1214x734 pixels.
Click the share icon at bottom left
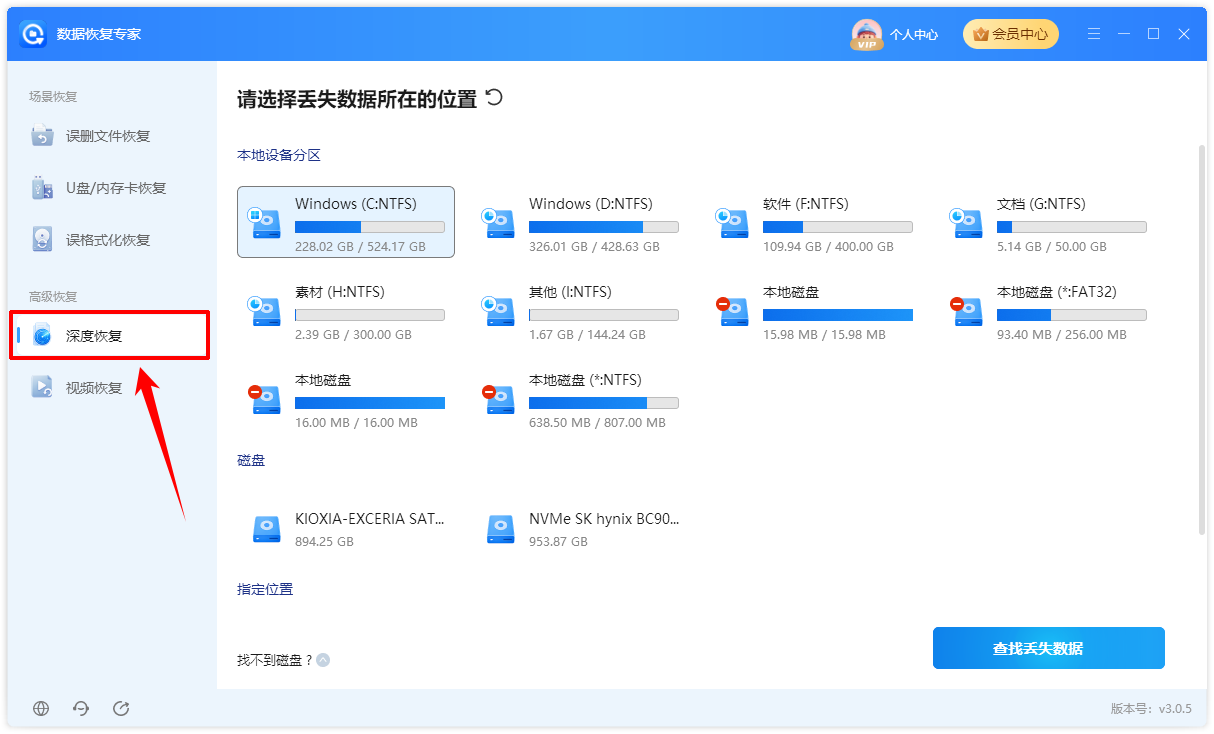[x=121, y=708]
